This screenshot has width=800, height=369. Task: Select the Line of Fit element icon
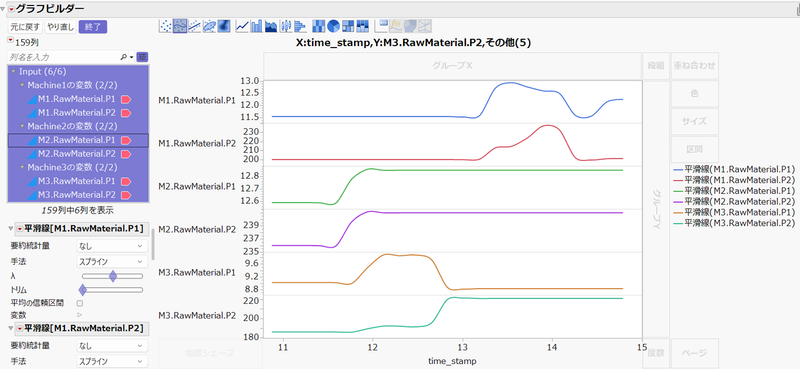point(194,26)
